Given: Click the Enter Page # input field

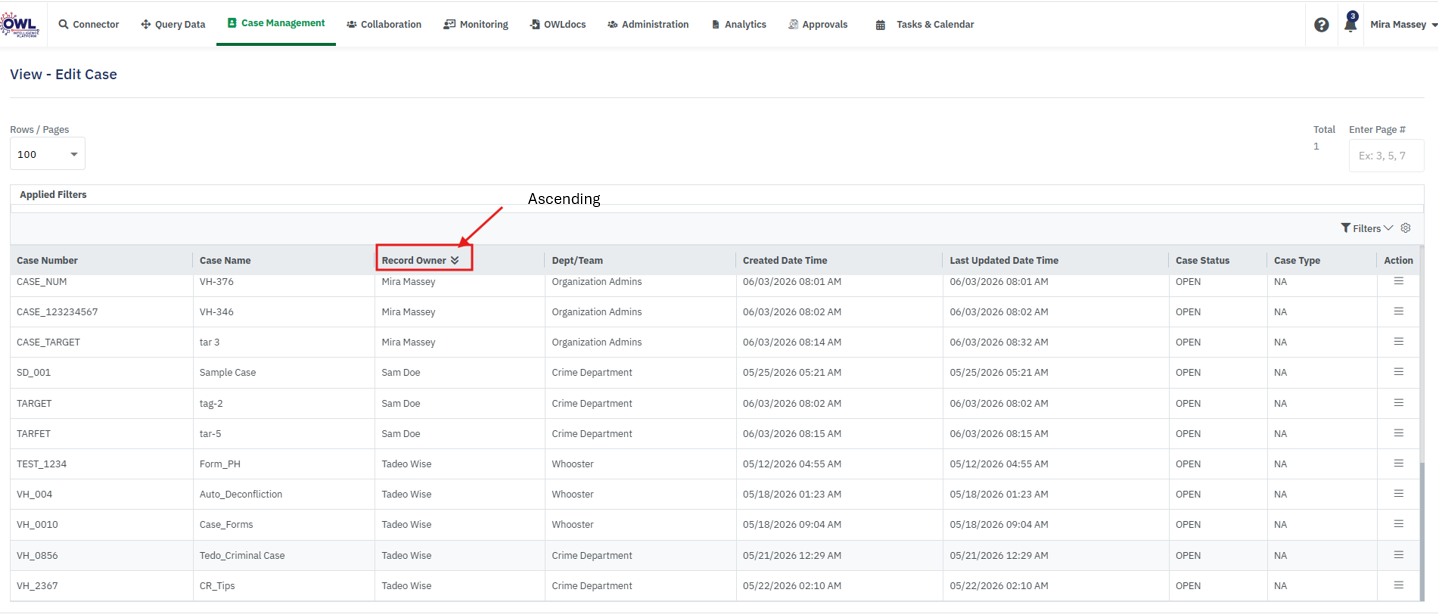Looking at the screenshot, I should pyautogui.click(x=1386, y=155).
